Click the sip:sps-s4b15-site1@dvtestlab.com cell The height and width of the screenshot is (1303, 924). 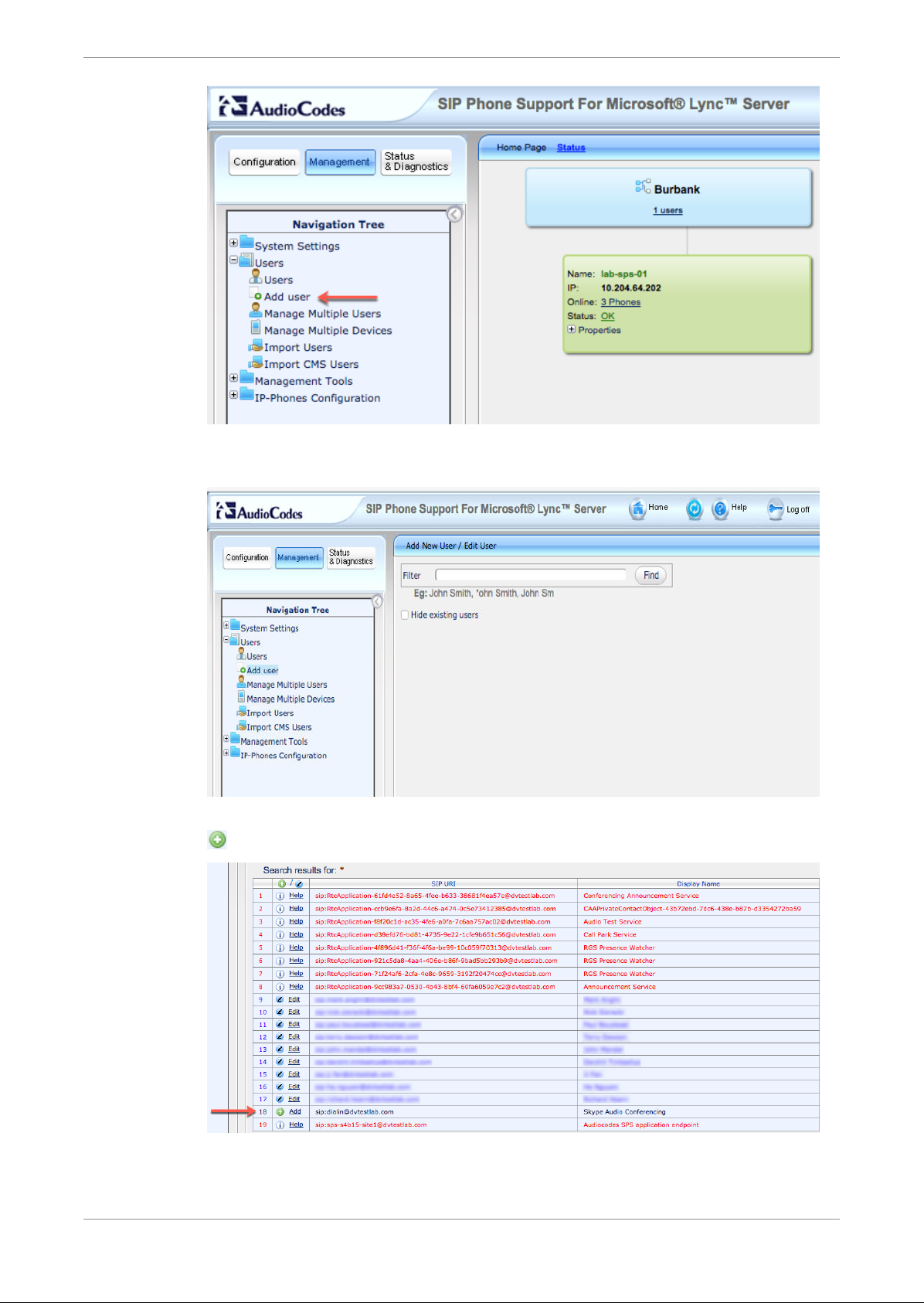click(371, 1125)
